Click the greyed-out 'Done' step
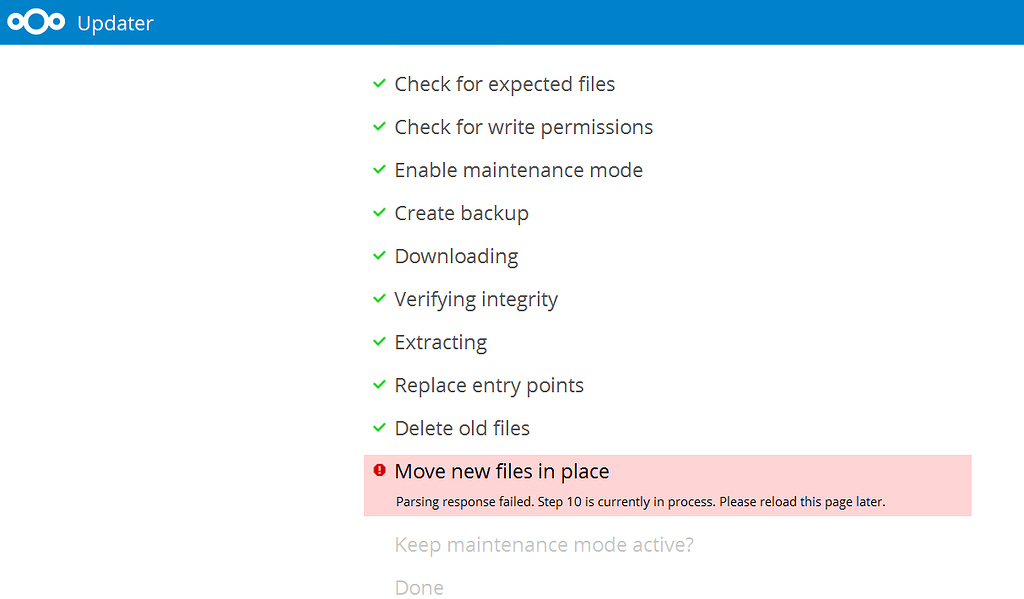The width and height of the screenshot is (1024, 599). (419, 588)
